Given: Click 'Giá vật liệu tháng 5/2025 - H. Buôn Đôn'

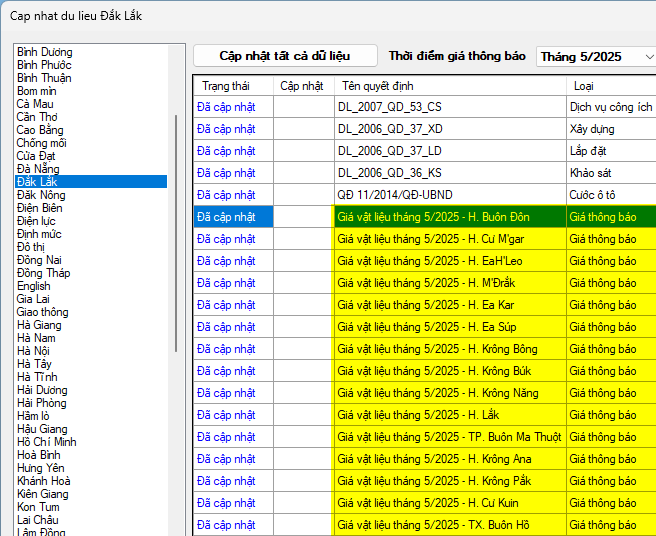Looking at the screenshot, I should pos(450,217).
